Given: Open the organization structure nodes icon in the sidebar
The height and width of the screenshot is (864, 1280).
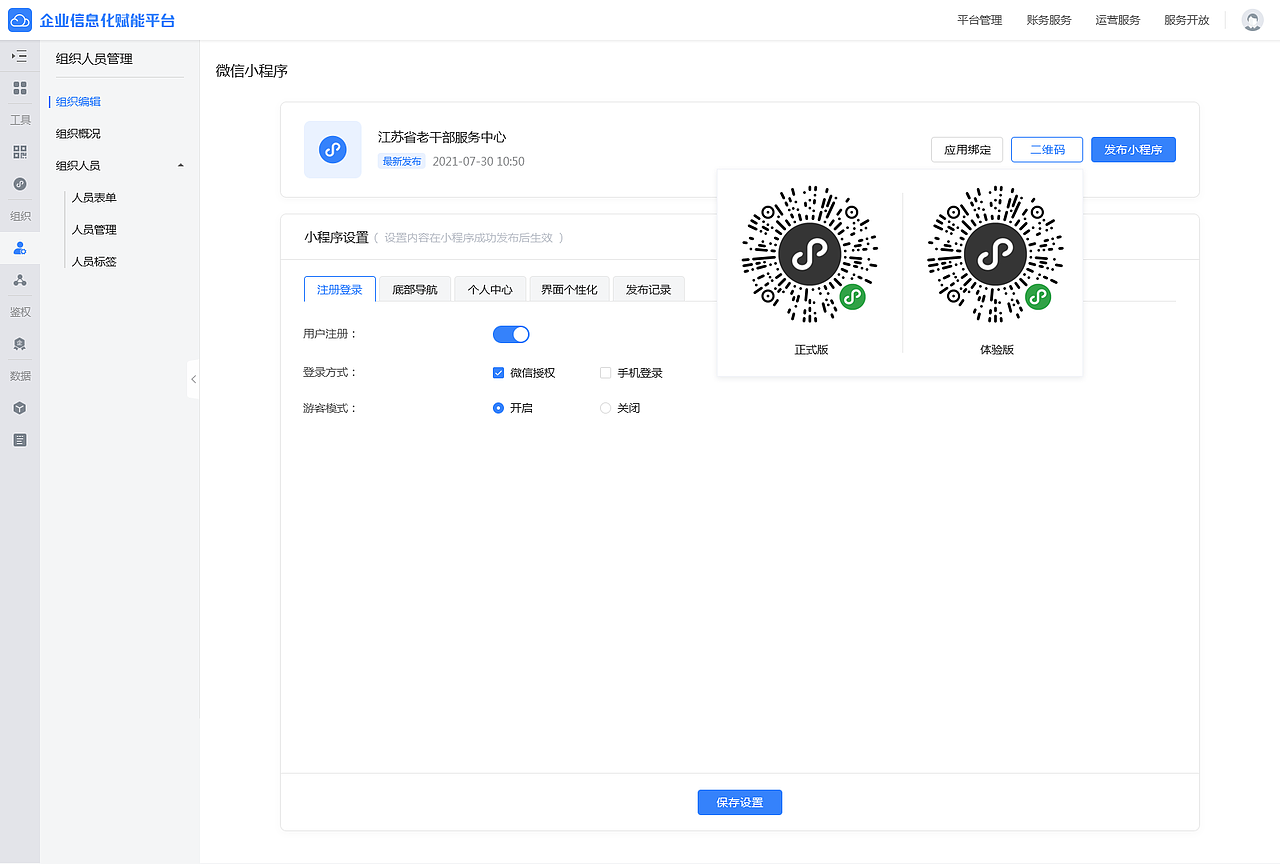Looking at the screenshot, I should tap(20, 280).
